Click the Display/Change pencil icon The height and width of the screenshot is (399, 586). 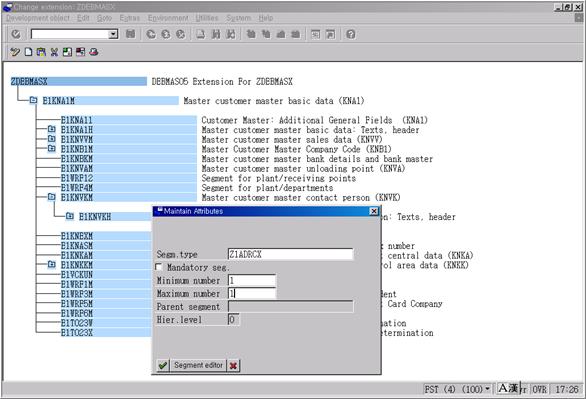(x=15, y=52)
